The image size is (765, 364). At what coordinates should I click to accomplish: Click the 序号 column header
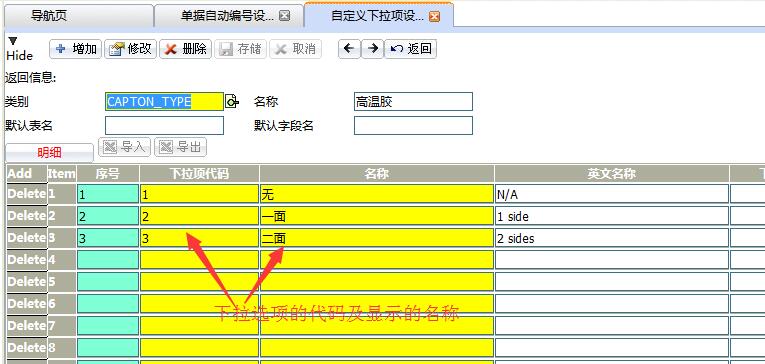(x=108, y=174)
